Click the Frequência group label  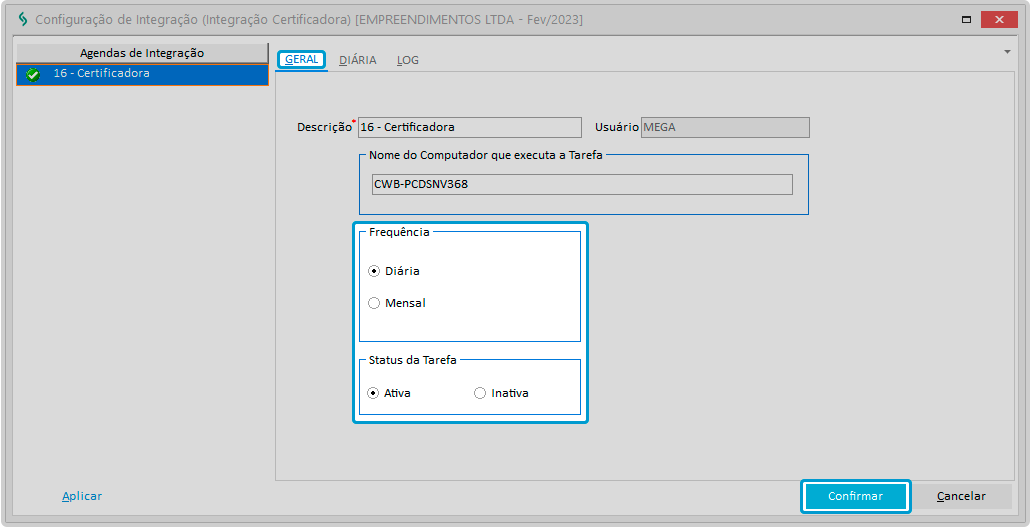point(399,232)
